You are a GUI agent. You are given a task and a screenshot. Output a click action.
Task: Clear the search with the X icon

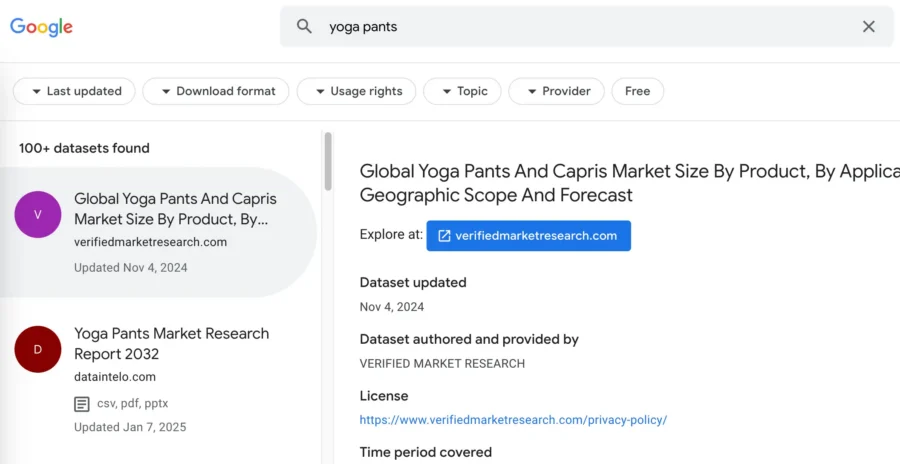[868, 27]
